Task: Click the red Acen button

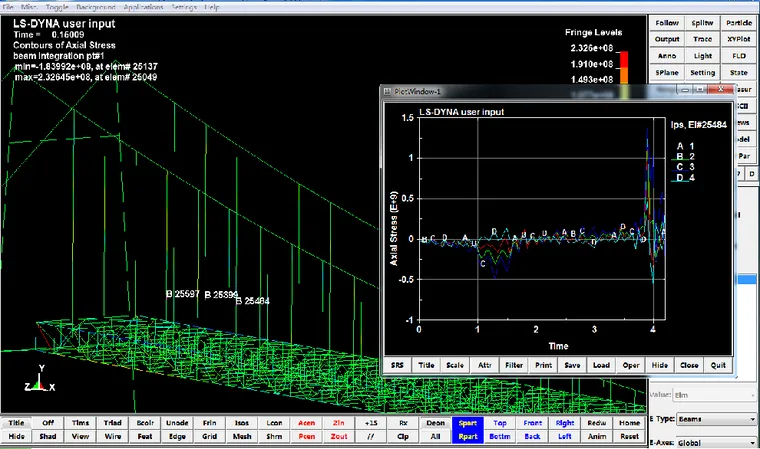Action: click(306, 423)
